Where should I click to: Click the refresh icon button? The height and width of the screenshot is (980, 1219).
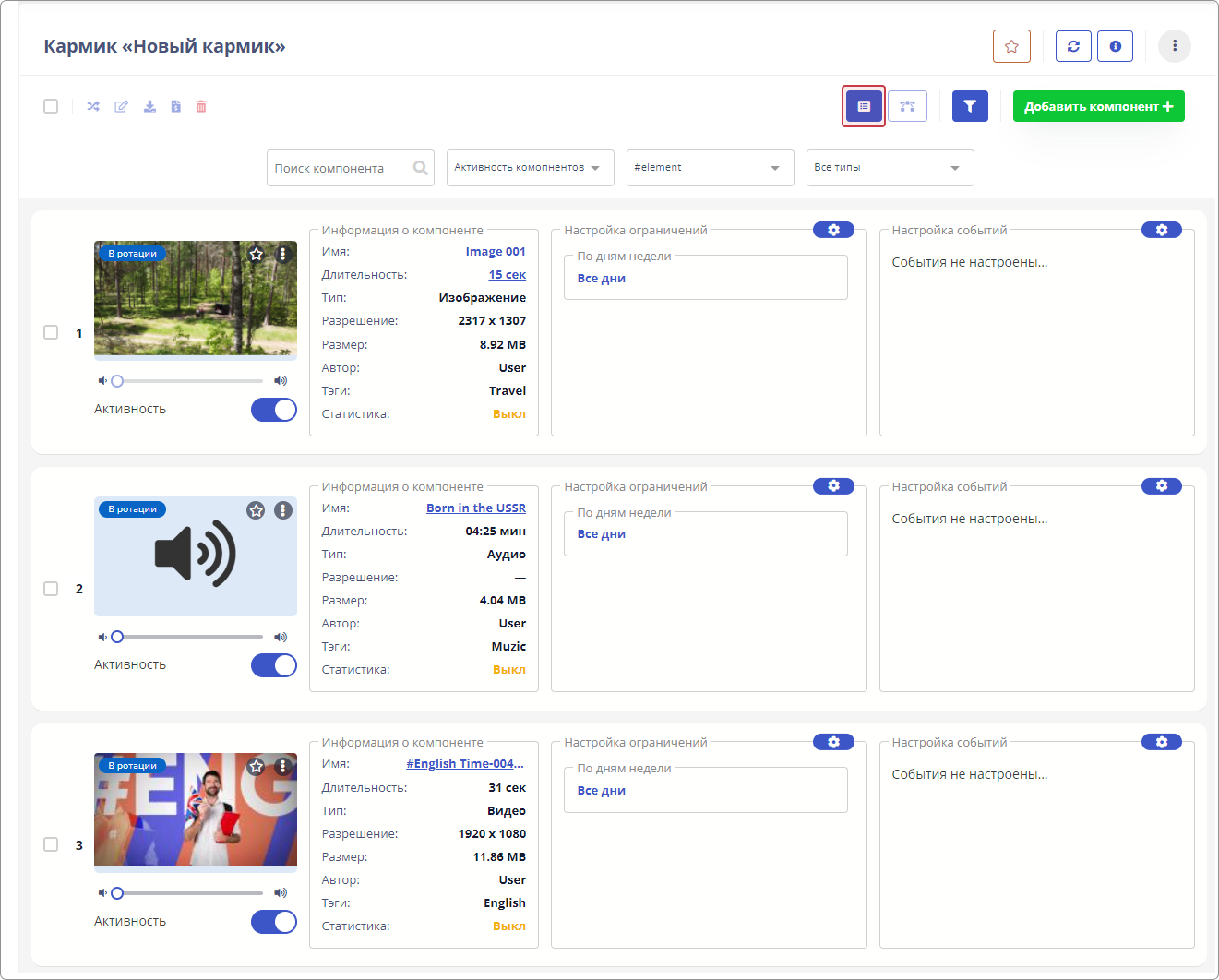[x=1073, y=46]
